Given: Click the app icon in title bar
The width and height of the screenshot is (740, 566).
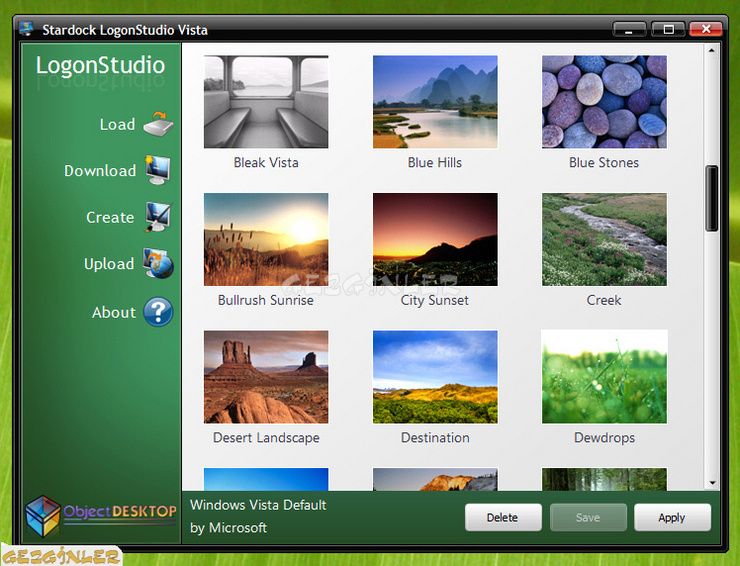Looking at the screenshot, I should (27, 29).
